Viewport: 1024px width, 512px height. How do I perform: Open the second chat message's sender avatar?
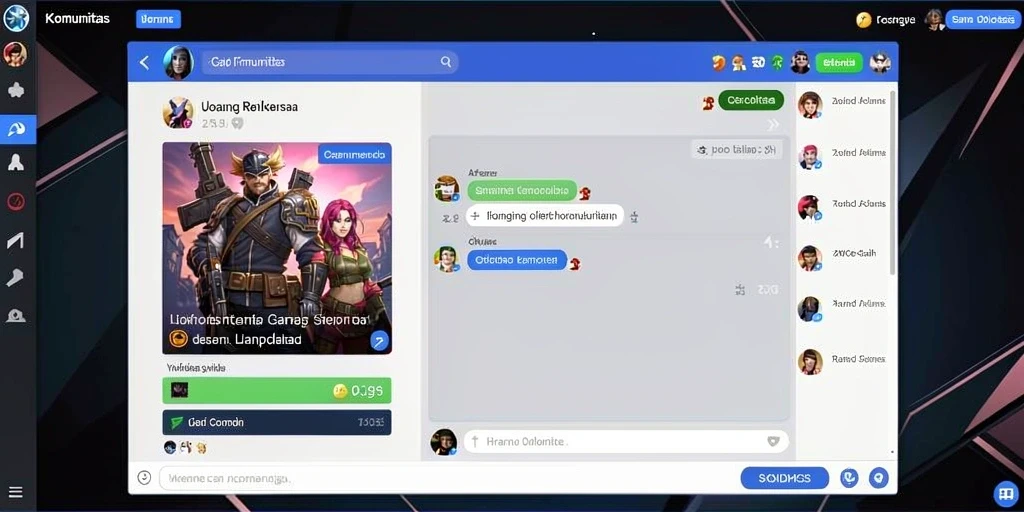click(x=447, y=259)
